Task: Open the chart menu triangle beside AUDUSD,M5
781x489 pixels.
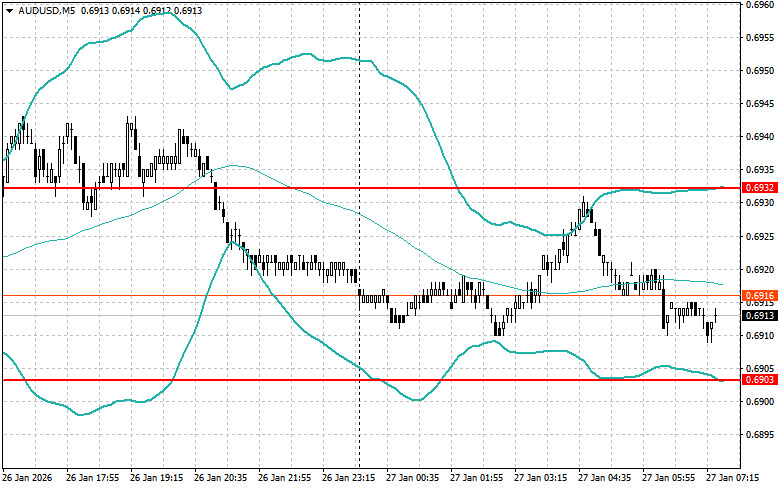Action: [x=9, y=10]
